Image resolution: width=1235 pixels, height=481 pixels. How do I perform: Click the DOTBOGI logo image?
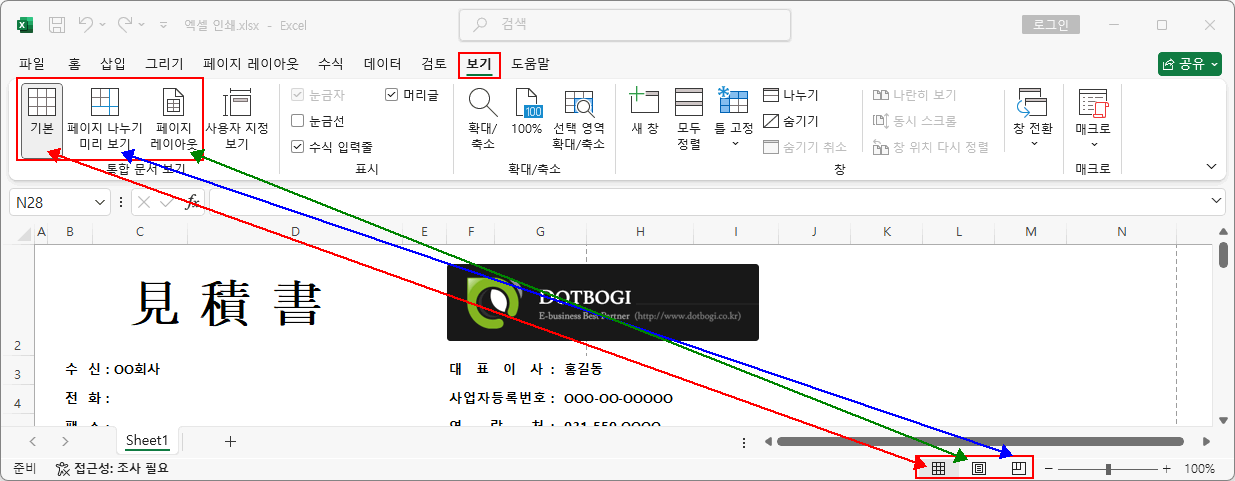[x=602, y=302]
